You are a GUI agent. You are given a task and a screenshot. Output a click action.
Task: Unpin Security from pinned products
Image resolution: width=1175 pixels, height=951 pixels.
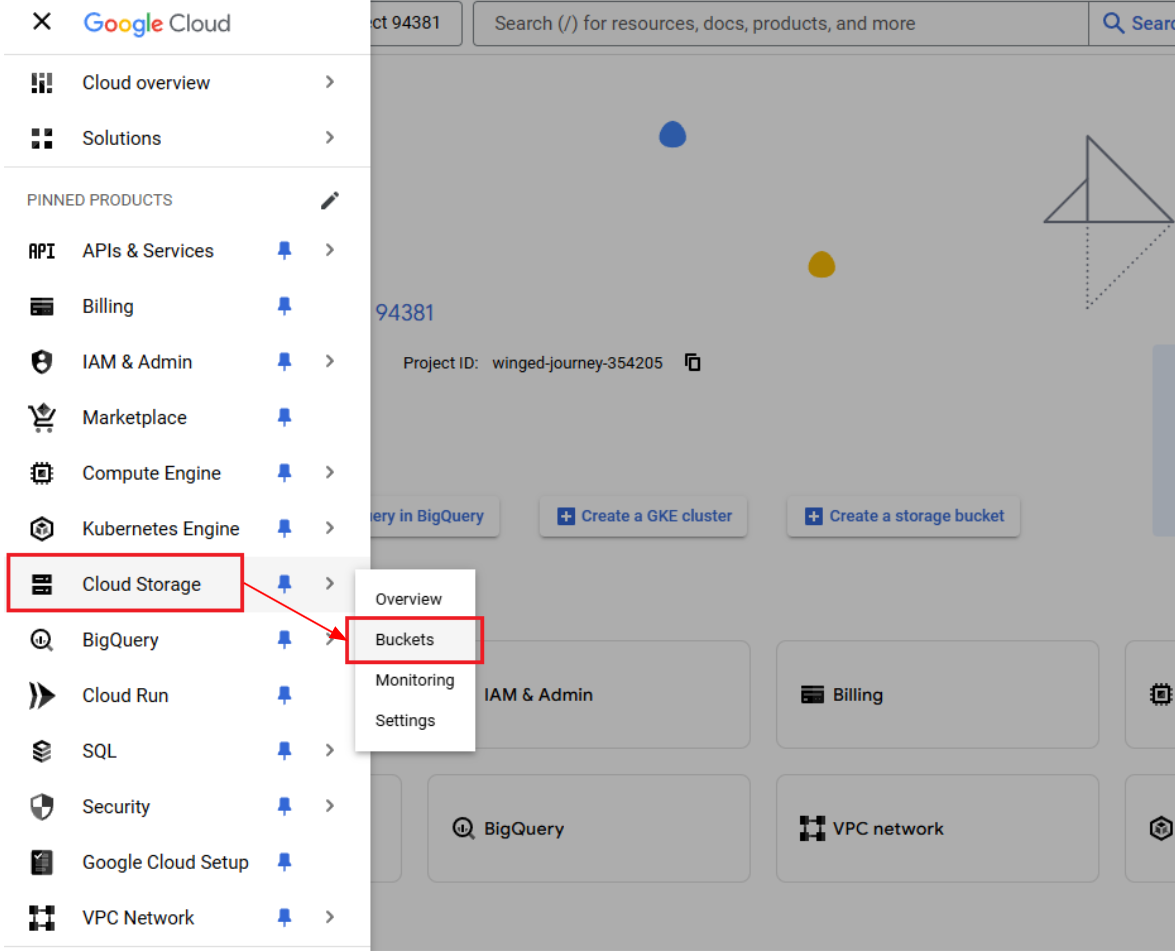pos(284,806)
